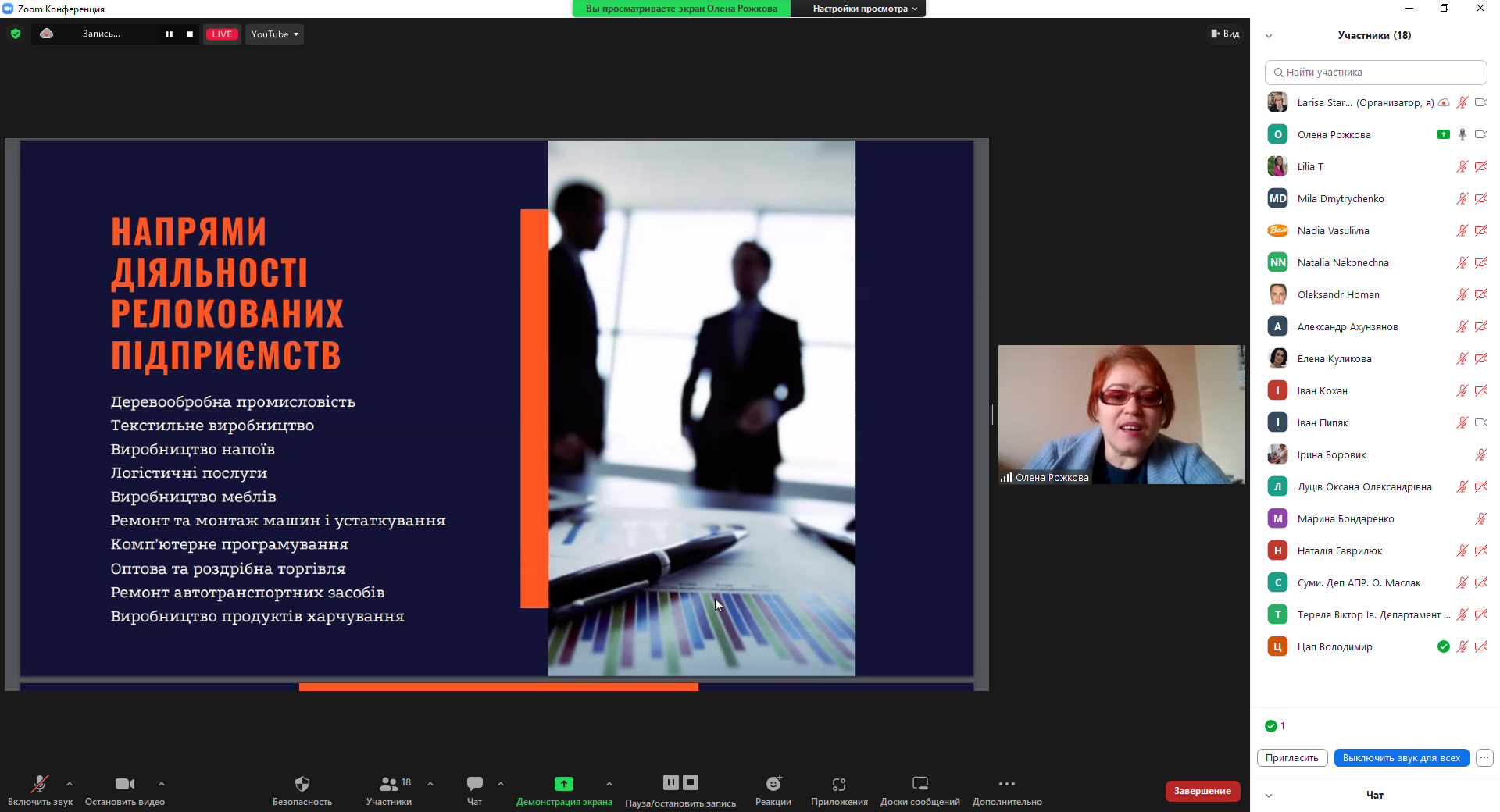Viewport: 1500px width, 812px height.
Task: Click the divider handle beside shared screen
Action: coord(993,415)
